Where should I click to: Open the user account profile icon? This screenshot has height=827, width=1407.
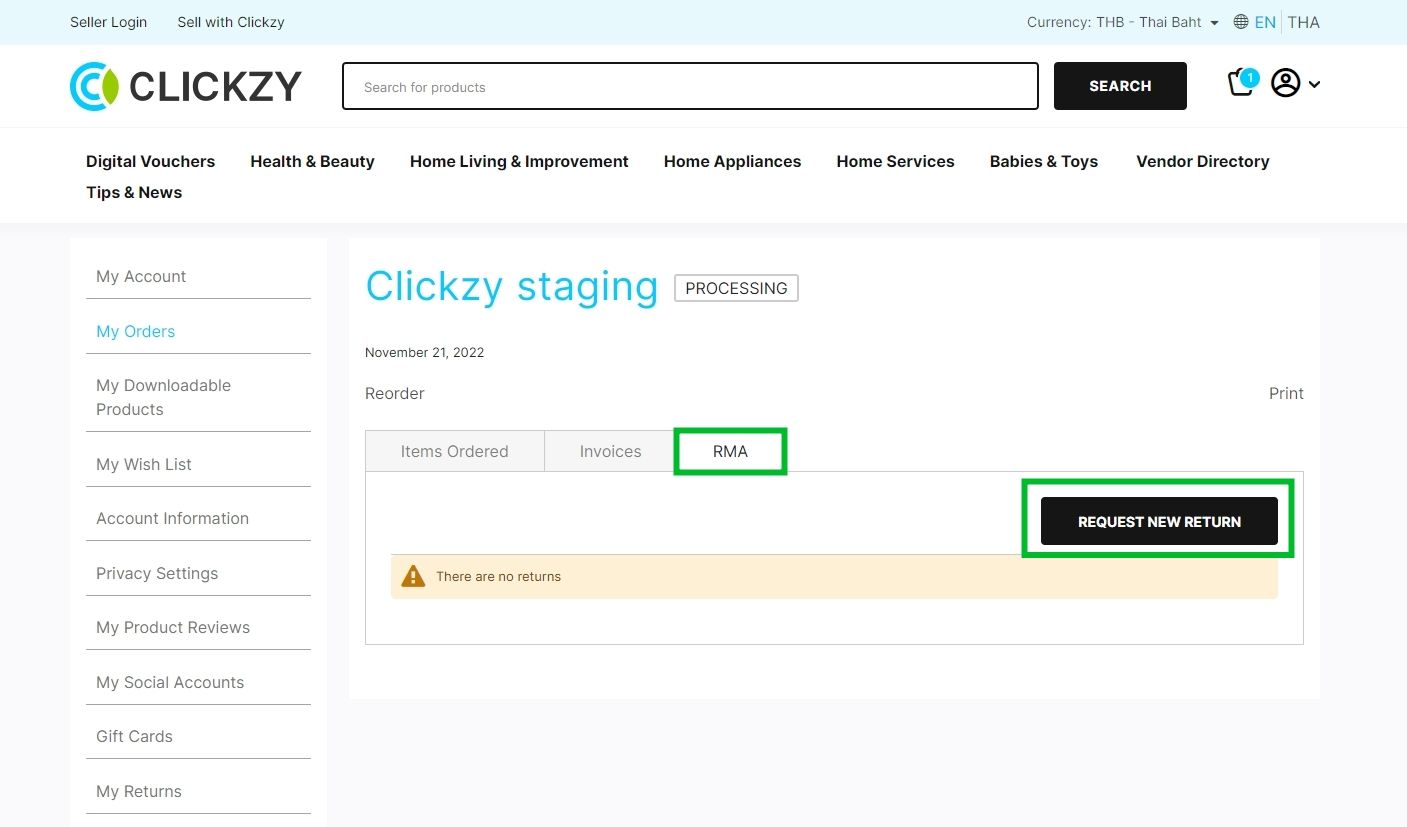click(x=1285, y=84)
